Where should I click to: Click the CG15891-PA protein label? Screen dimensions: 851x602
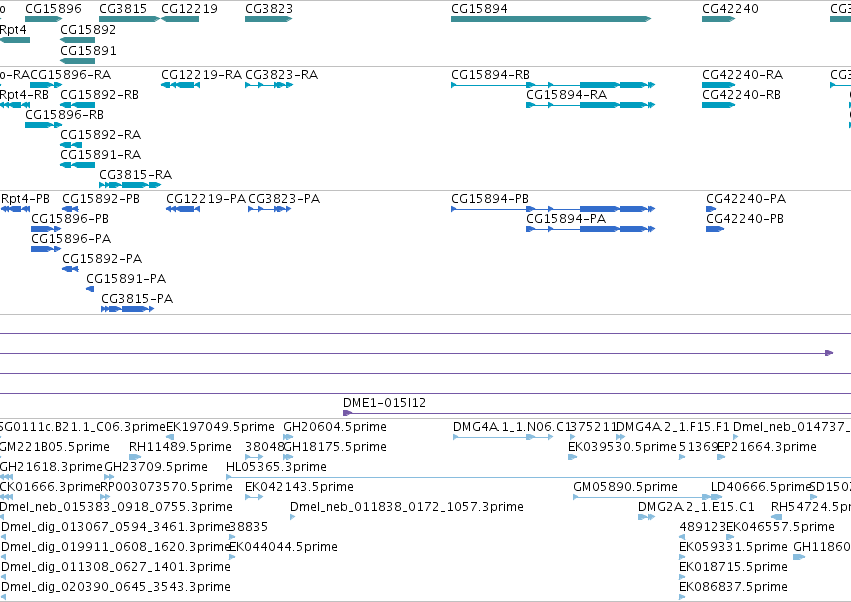click(x=126, y=278)
